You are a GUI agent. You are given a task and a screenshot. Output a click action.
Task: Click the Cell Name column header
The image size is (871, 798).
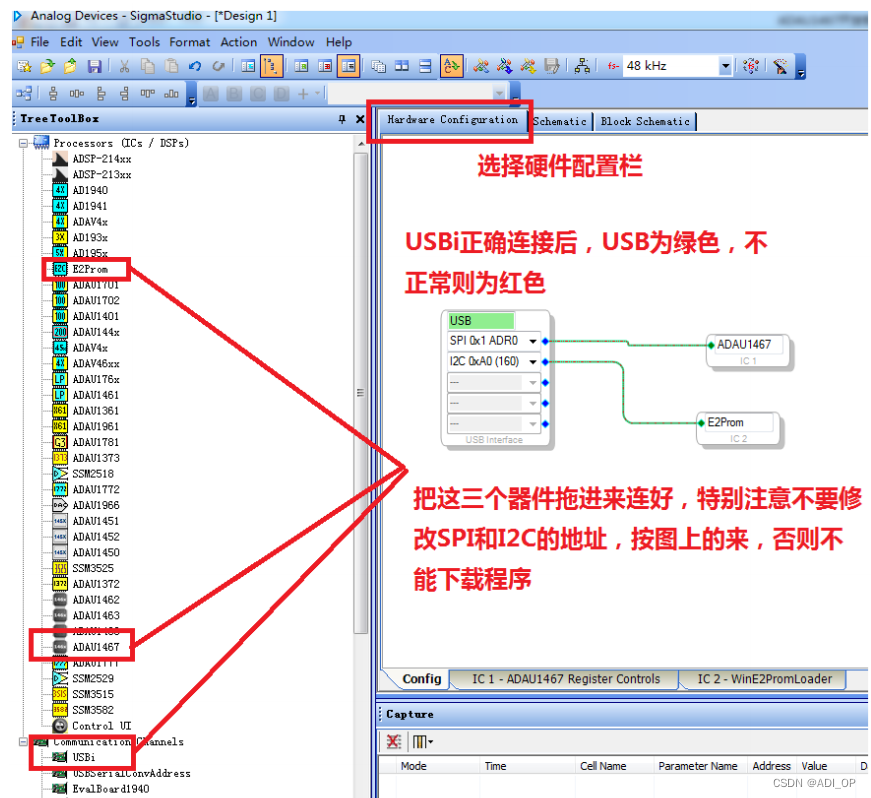(x=603, y=766)
